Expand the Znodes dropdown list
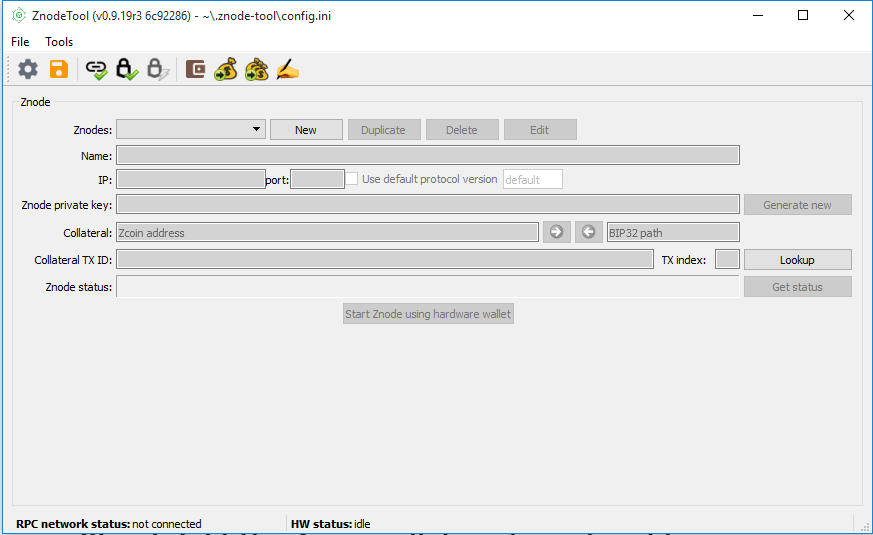 point(190,129)
